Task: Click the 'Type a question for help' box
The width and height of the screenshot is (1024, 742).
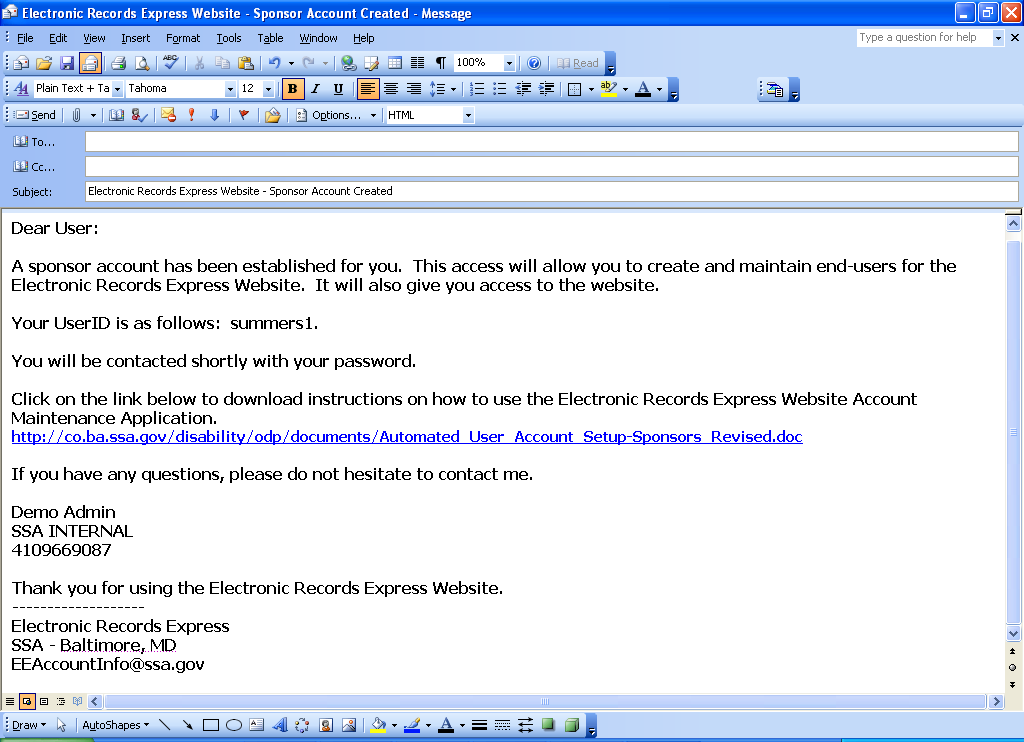Action: coord(924,38)
